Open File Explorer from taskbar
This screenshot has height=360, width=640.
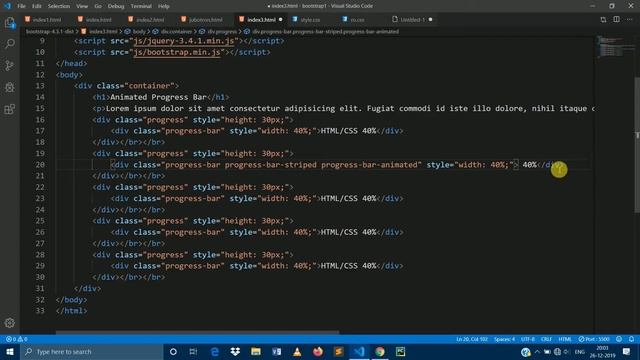pos(256,352)
